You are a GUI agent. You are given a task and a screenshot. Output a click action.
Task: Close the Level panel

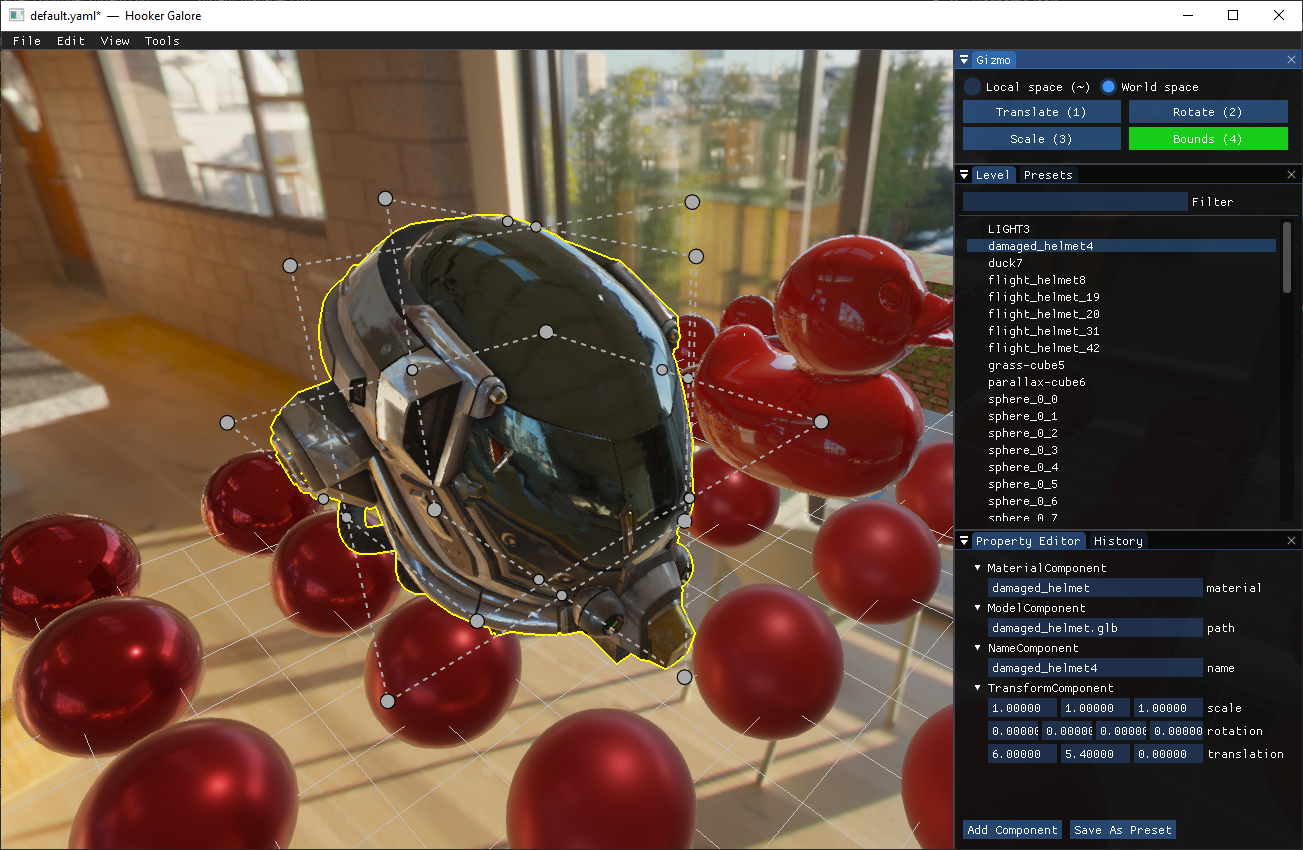(x=1291, y=175)
